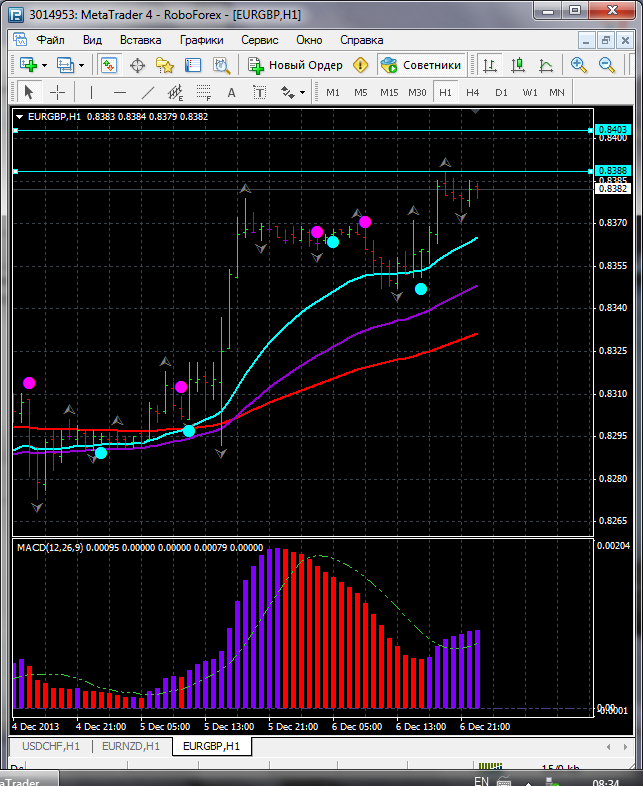Click the cyan 0.8403 price level label
Viewport: 643px width, 786px height.
tap(611, 130)
